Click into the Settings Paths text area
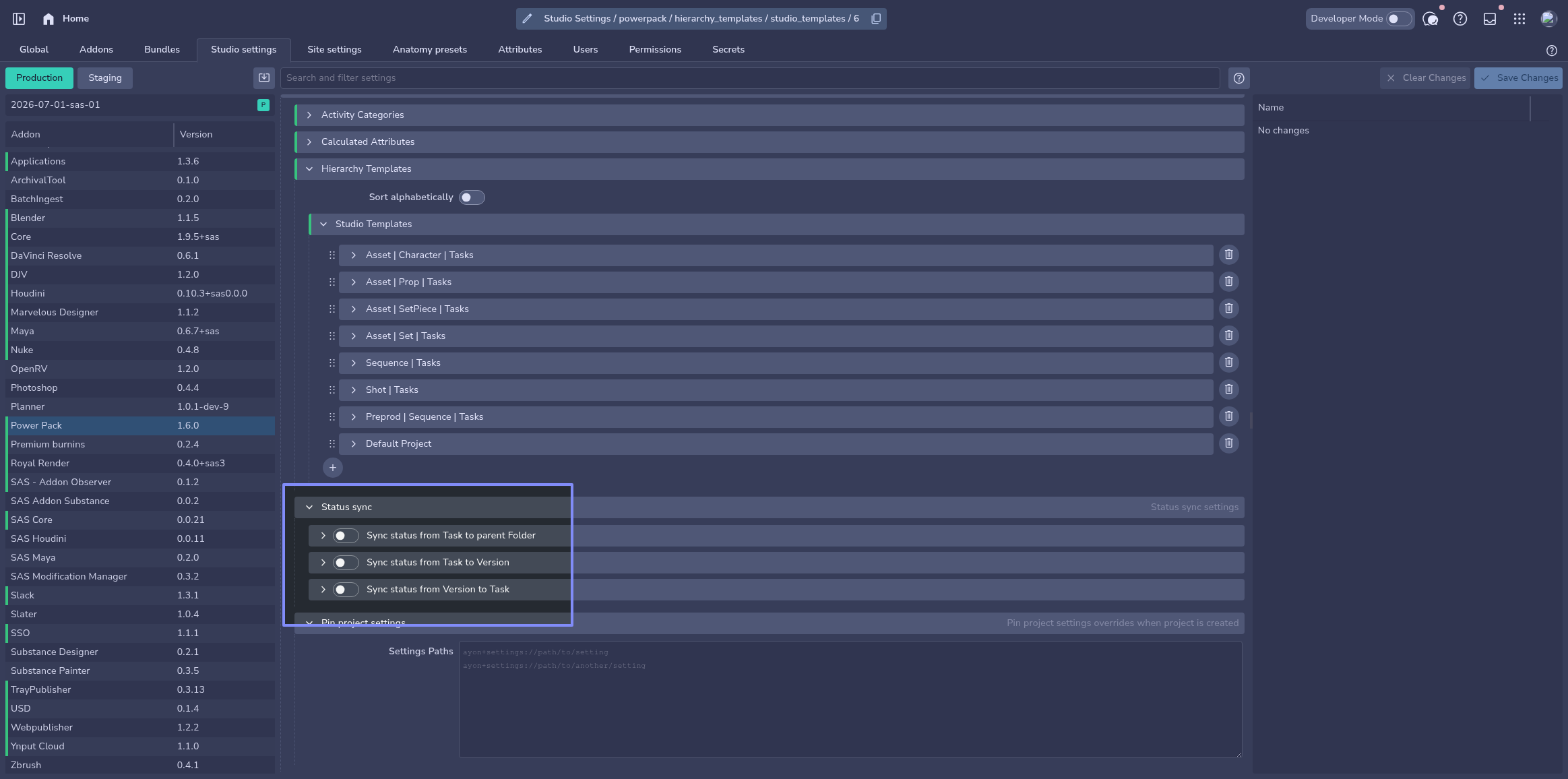Image resolution: width=1568 pixels, height=779 pixels. coord(850,699)
